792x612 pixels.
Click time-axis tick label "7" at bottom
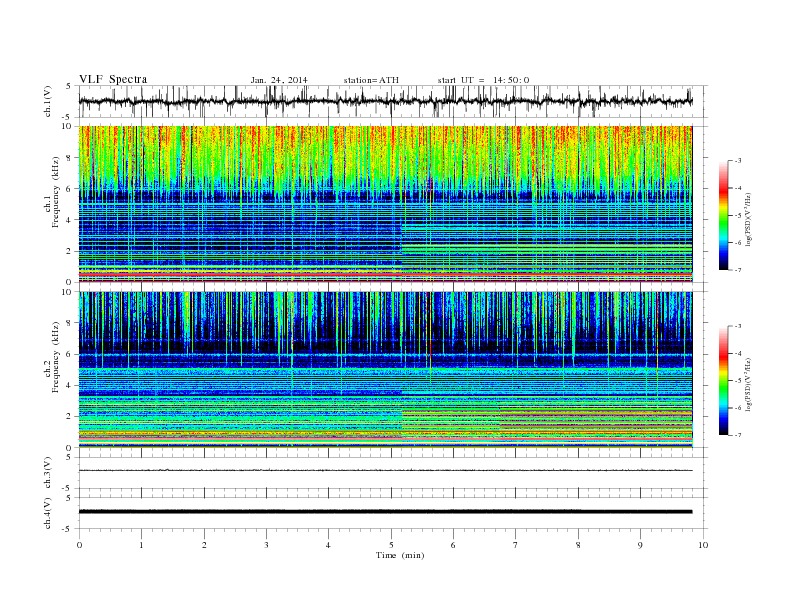point(516,545)
